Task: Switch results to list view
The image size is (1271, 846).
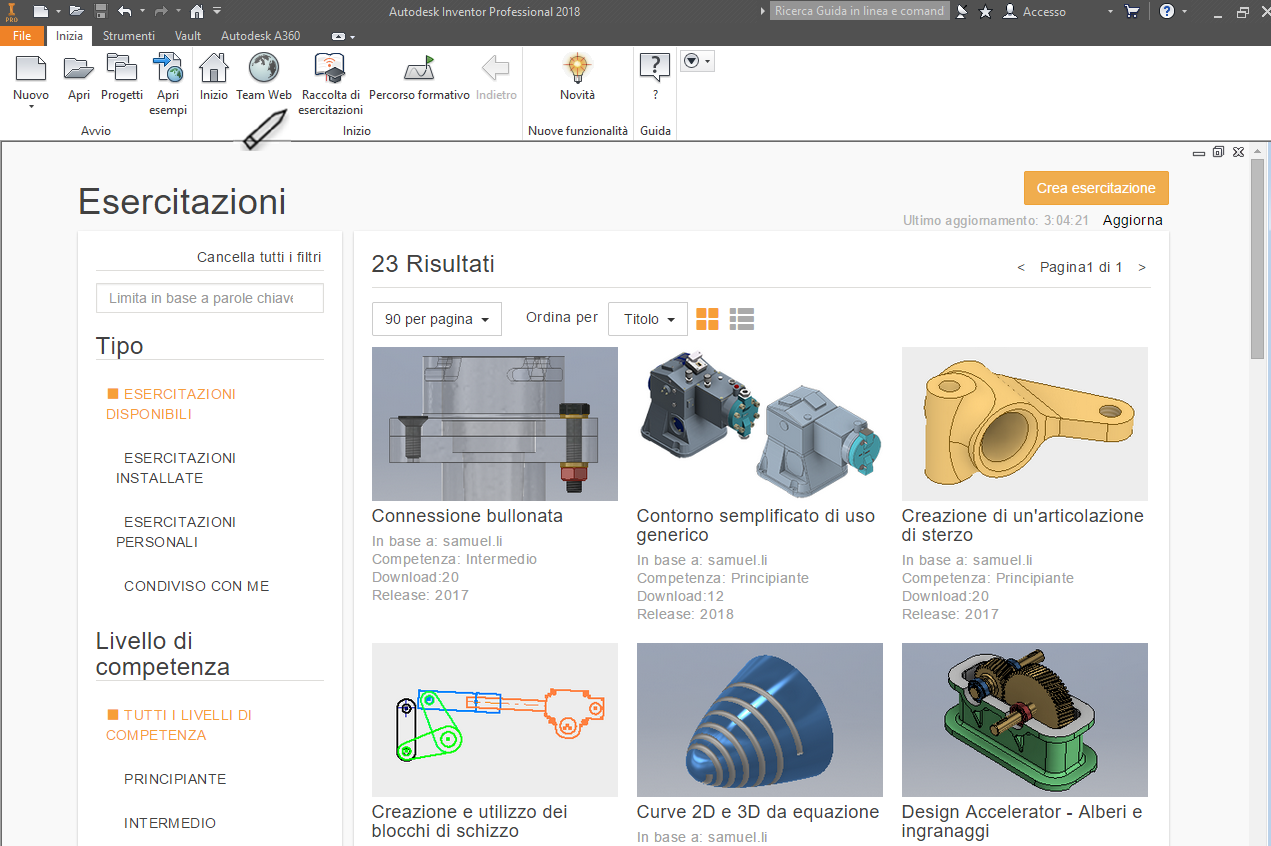Action: pyautogui.click(x=742, y=319)
